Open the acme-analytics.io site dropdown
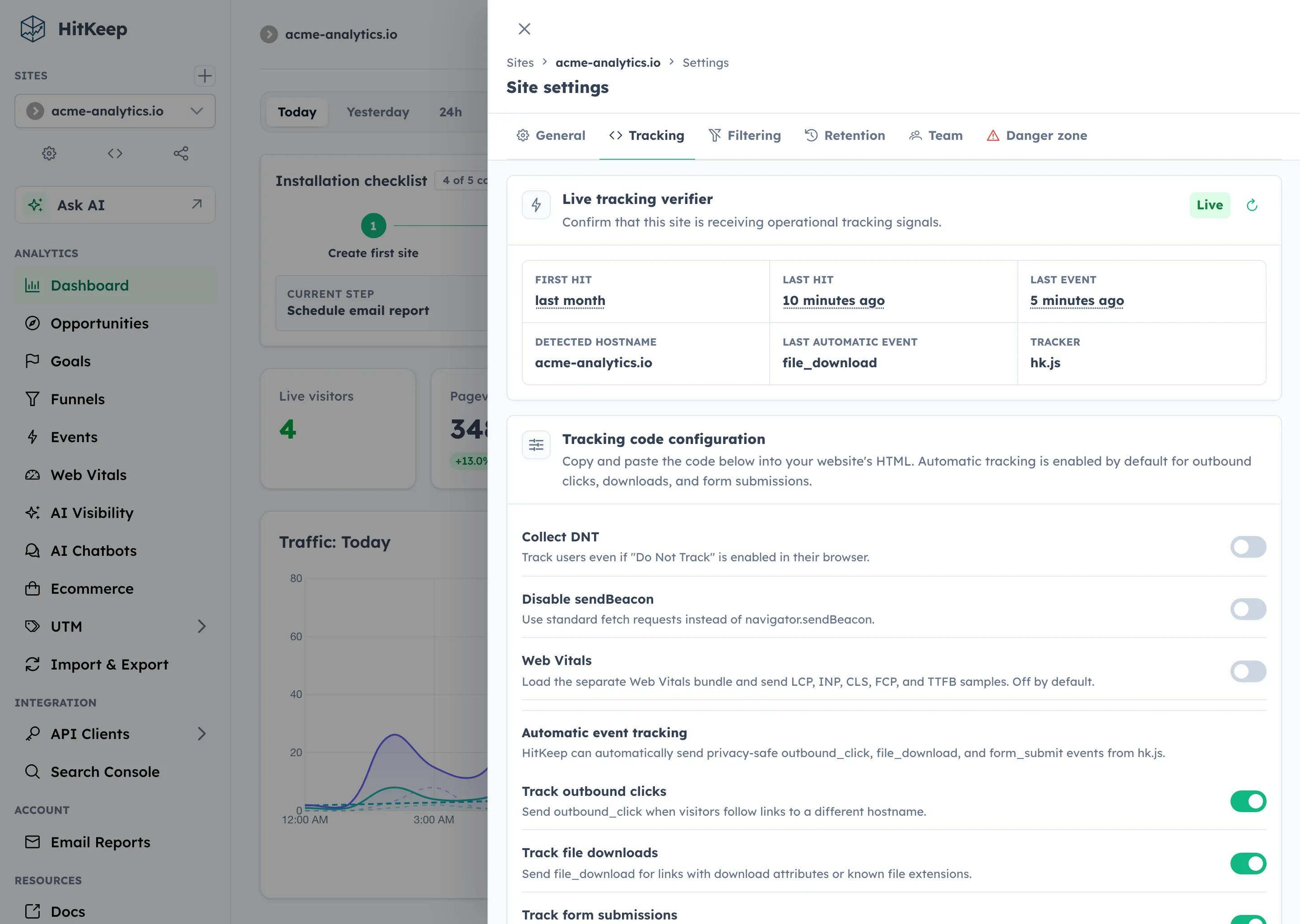The width and height of the screenshot is (1300, 924). point(115,111)
